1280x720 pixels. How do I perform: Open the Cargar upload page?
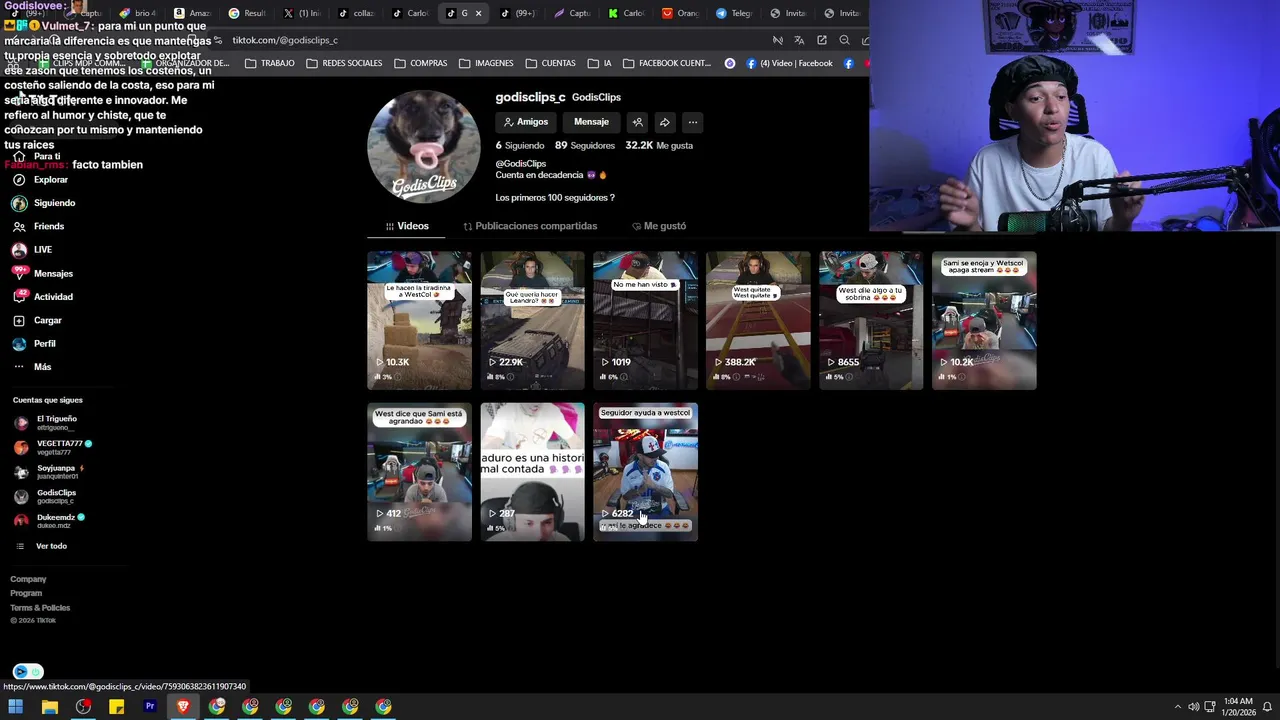(x=38, y=321)
